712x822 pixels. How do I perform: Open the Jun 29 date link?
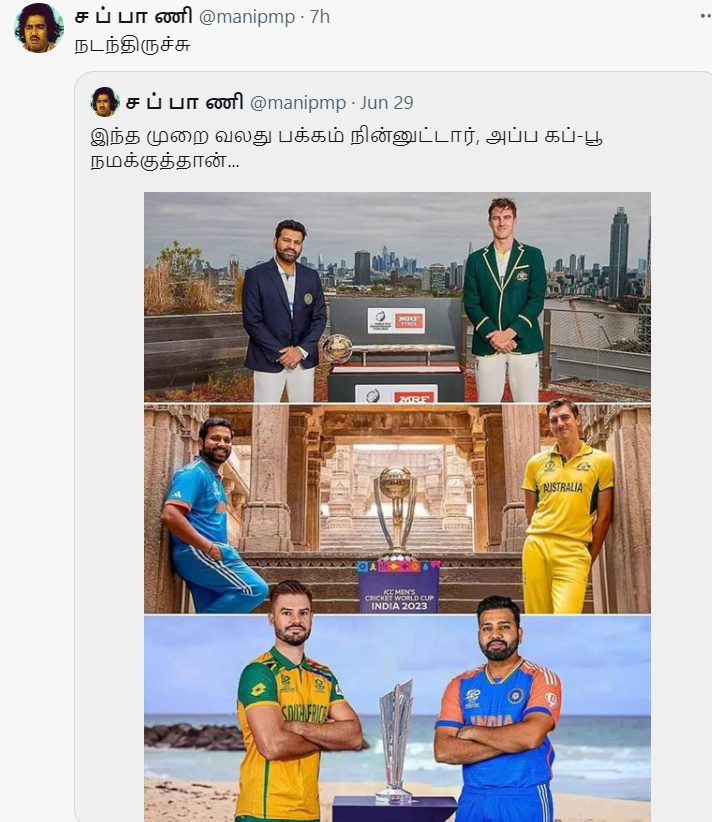[x=387, y=102]
